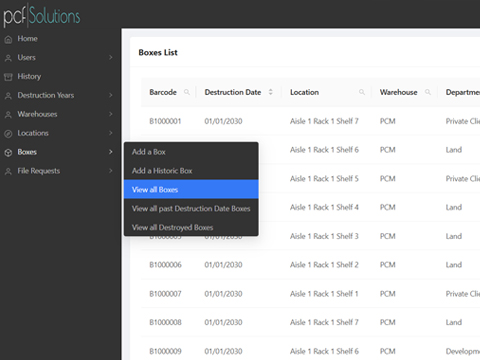This screenshot has width=480, height=360.
Task: Sort by Destruction Date using sort arrows
Action: point(270,92)
